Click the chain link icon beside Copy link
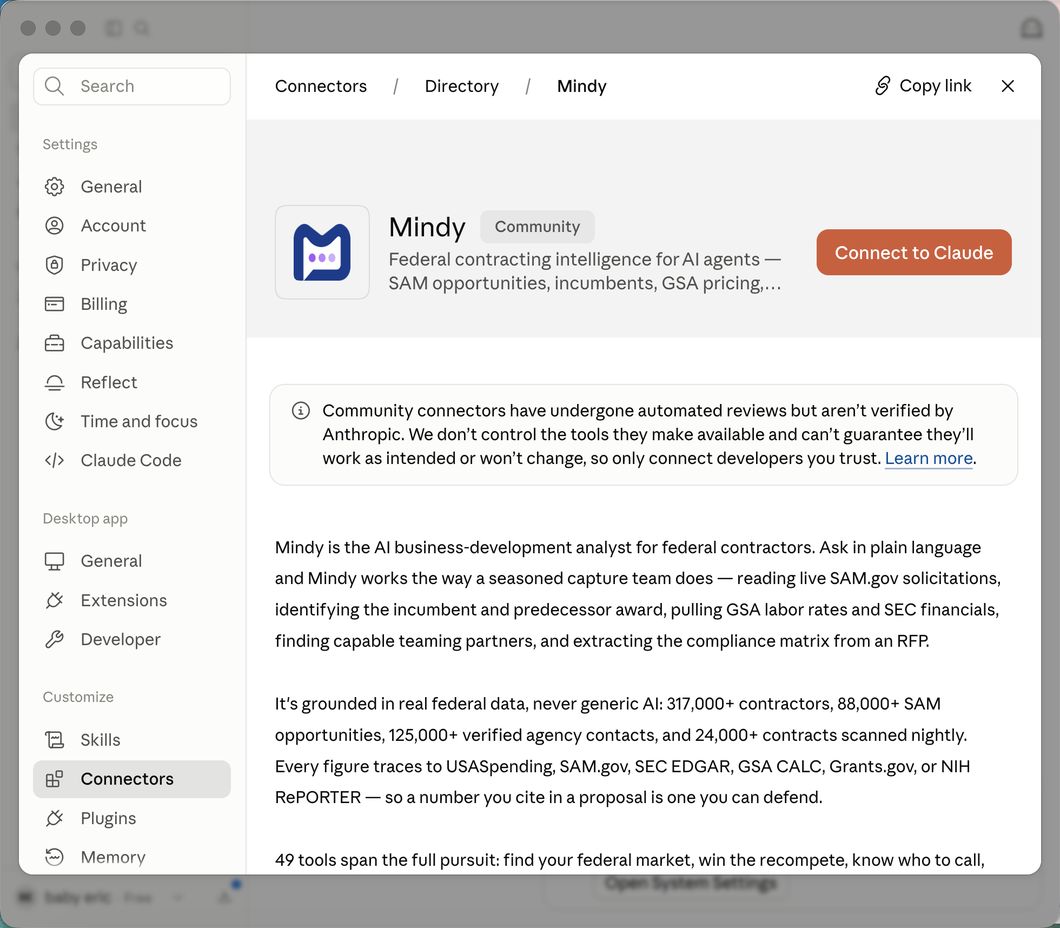Screen dimensions: 1060x928 pyautogui.click(x=883, y=86)
